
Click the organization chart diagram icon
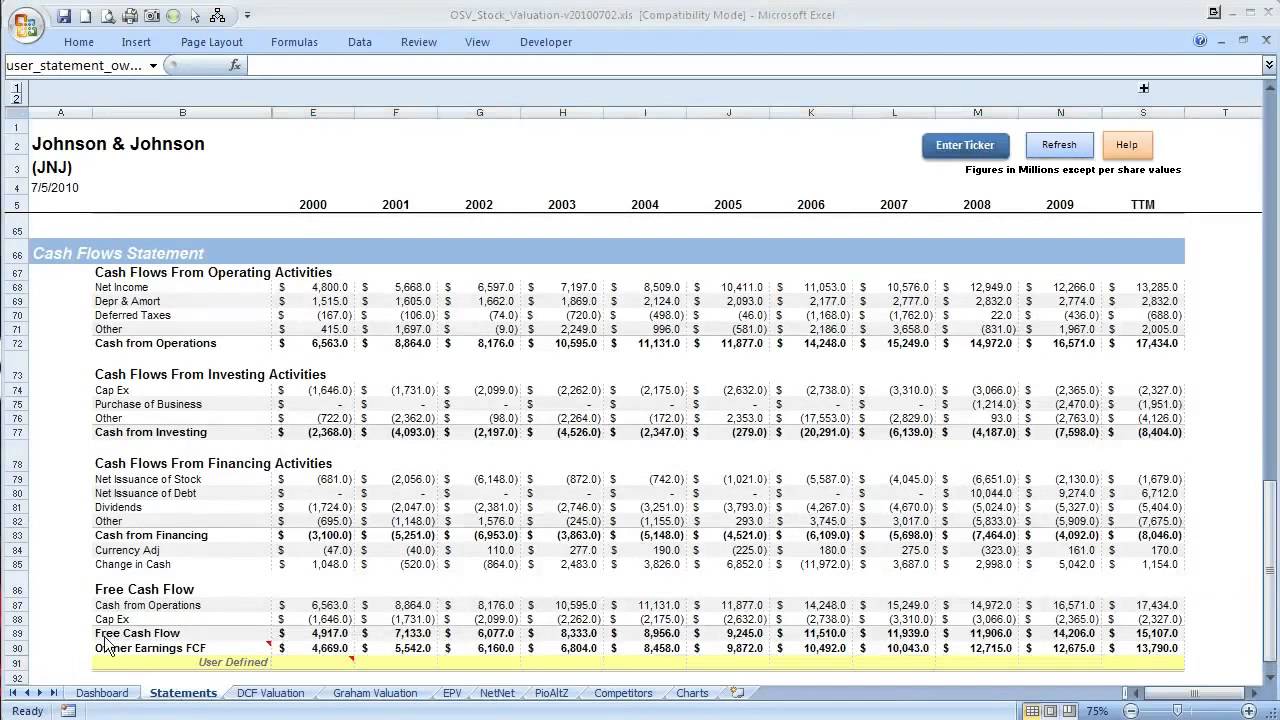click(218, 16)
